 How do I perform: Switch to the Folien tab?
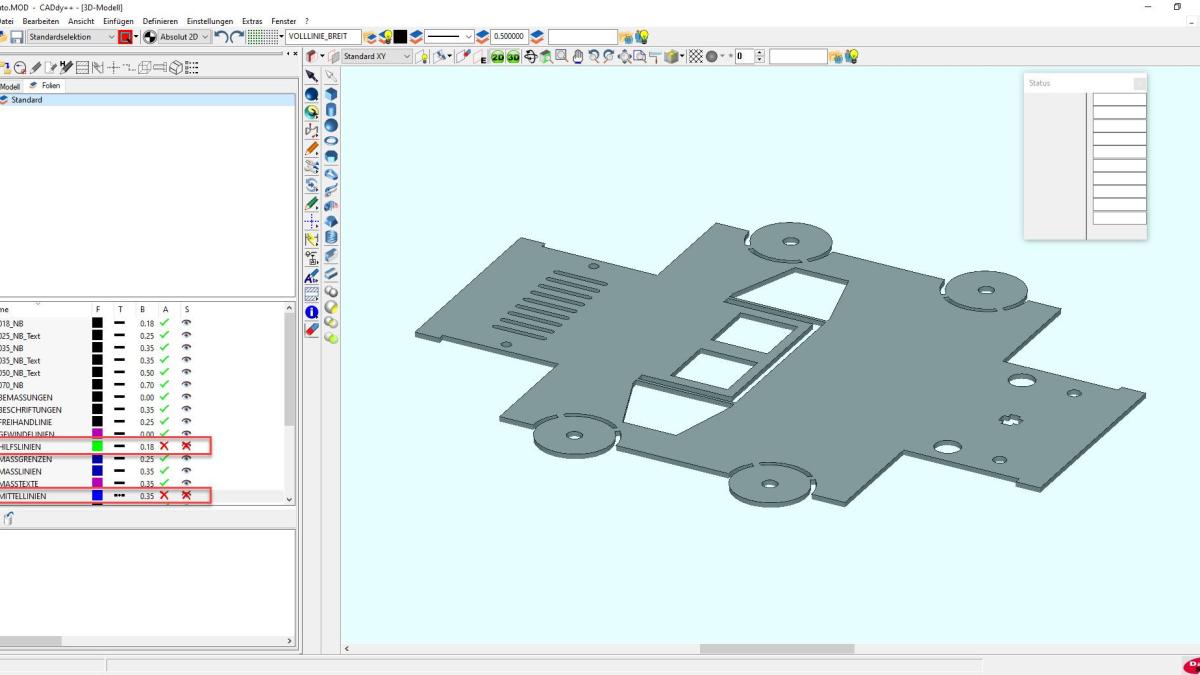pyautogui.click(x=45, y=86)
